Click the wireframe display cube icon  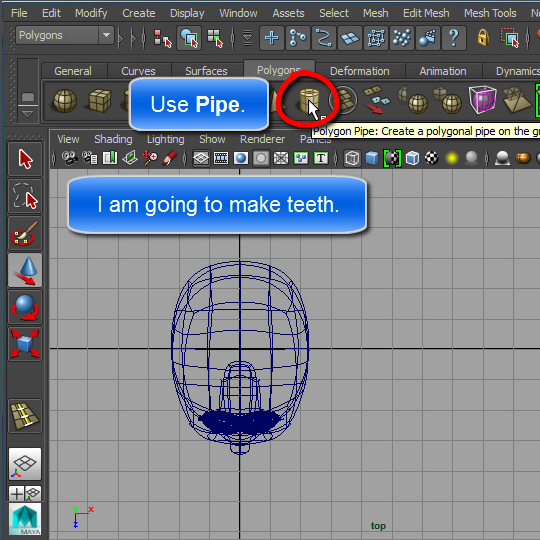(x=352, y=158)
